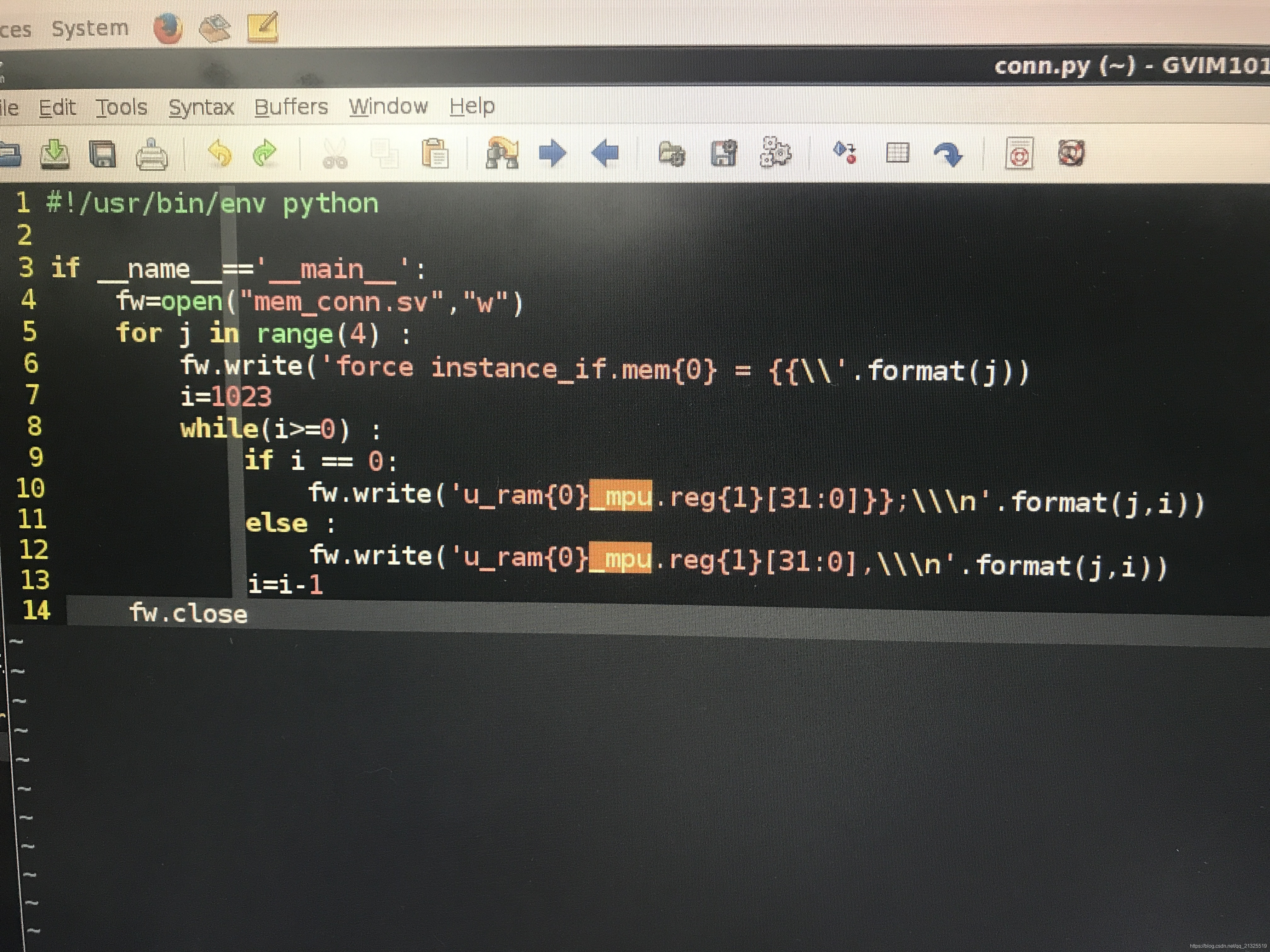
Task: Click the Save session icon
Action: [724, 153]
